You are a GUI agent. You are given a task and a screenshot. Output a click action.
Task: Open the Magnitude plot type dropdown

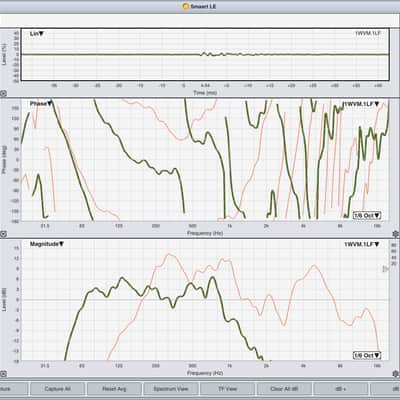(x=47, y=244)
